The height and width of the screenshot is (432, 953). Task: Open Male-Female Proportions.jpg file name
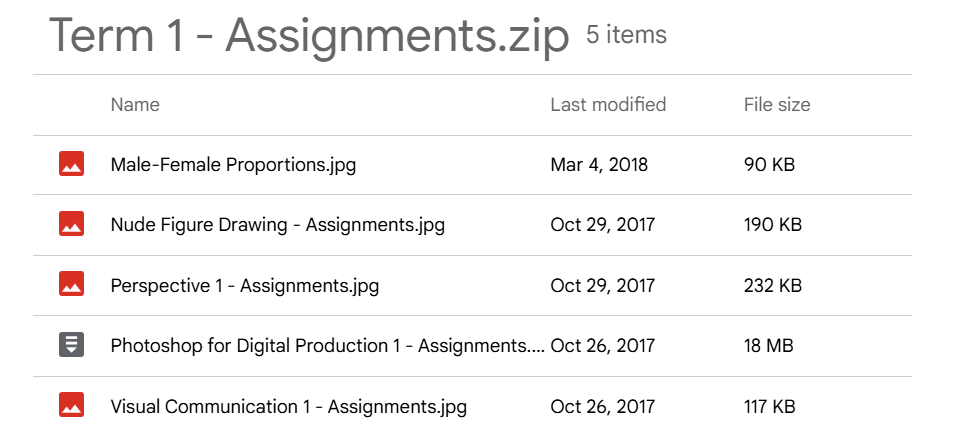233,165
